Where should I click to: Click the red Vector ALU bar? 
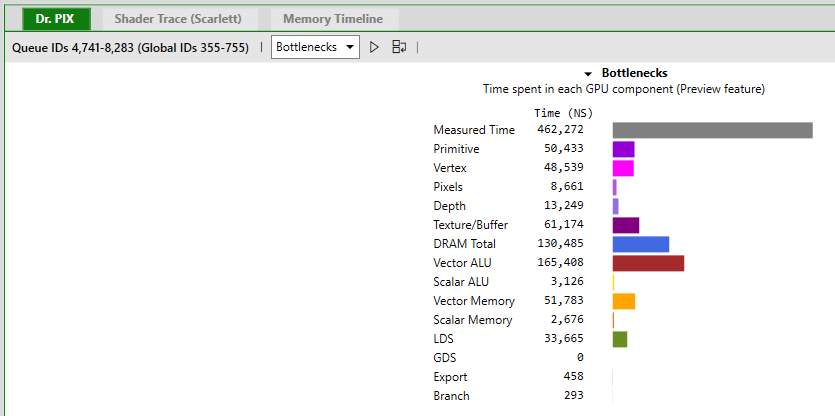point(648,263)
